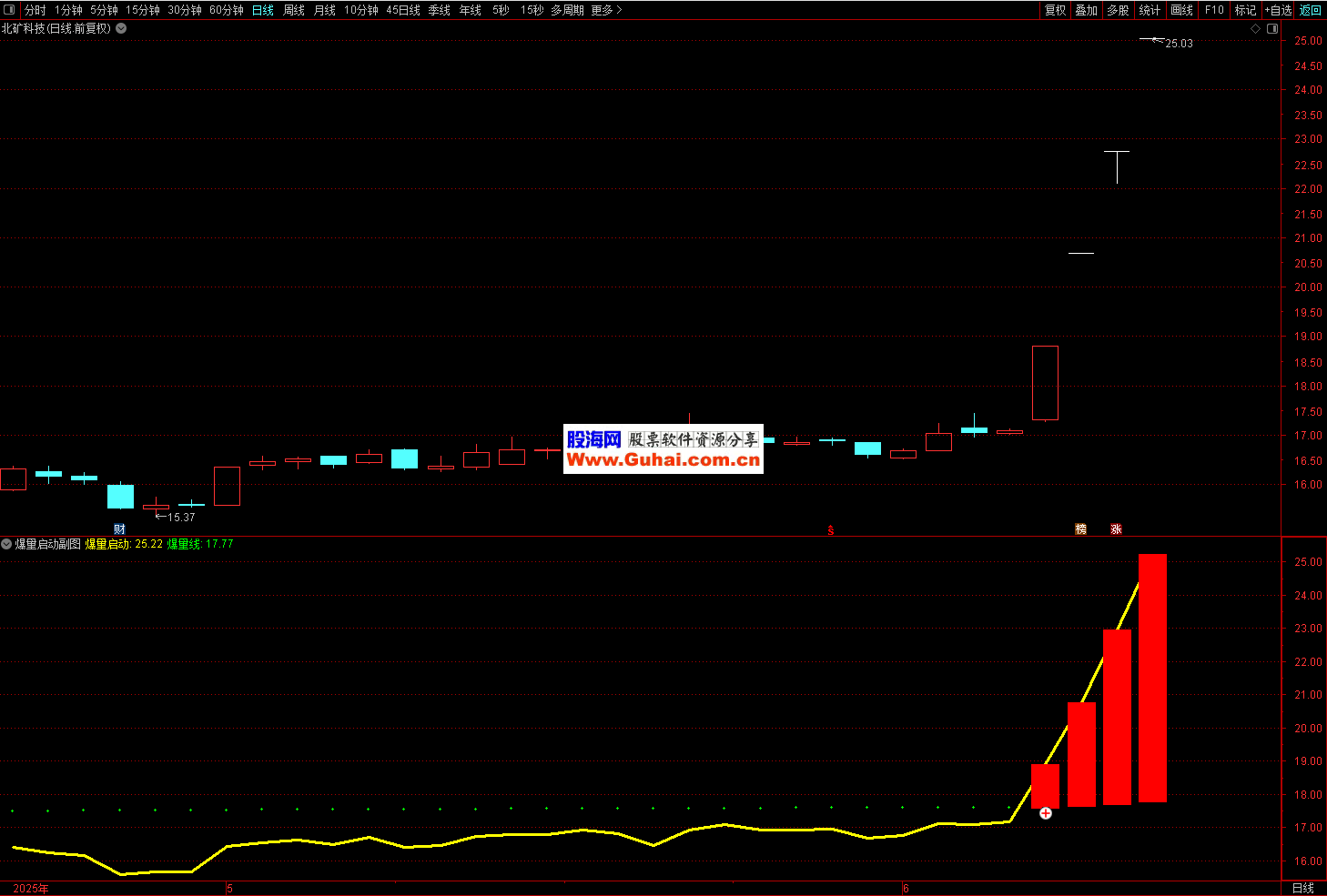Click the month 5 marker on time axis
The width and height of the screenshot is (1327, 896).
(x=230, y=889)
